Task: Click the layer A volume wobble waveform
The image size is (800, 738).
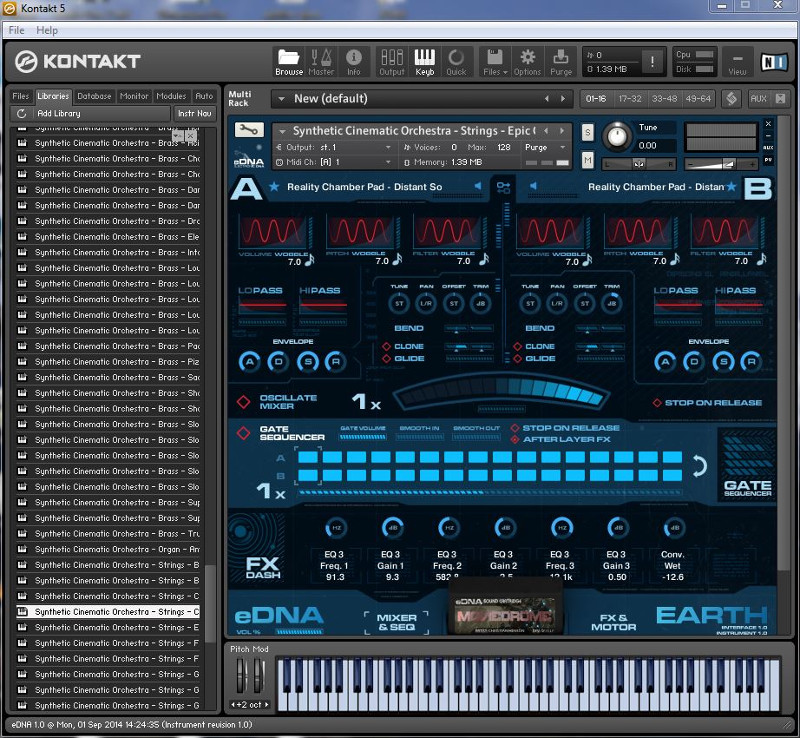Action: click(x=273, y=232)
